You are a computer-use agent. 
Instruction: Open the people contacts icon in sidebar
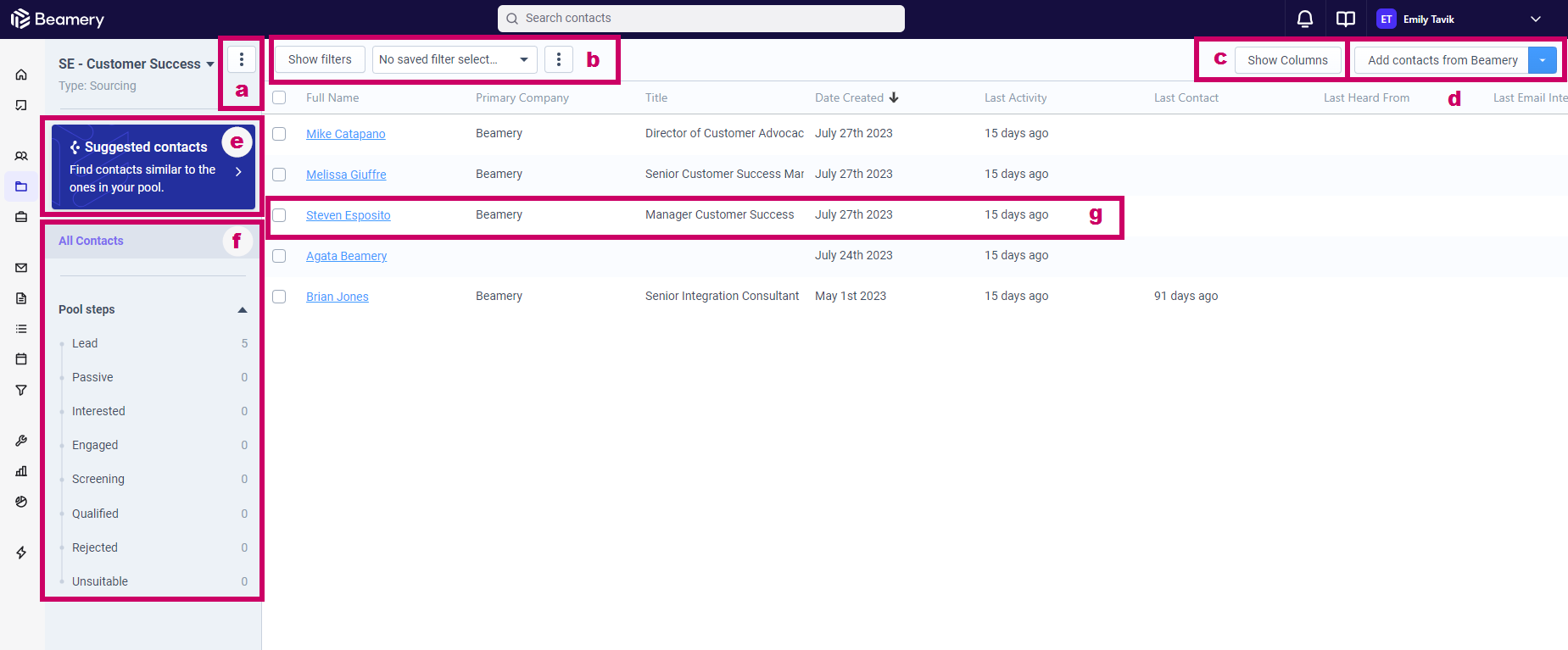pyautogui.click(x=21, y=156)
